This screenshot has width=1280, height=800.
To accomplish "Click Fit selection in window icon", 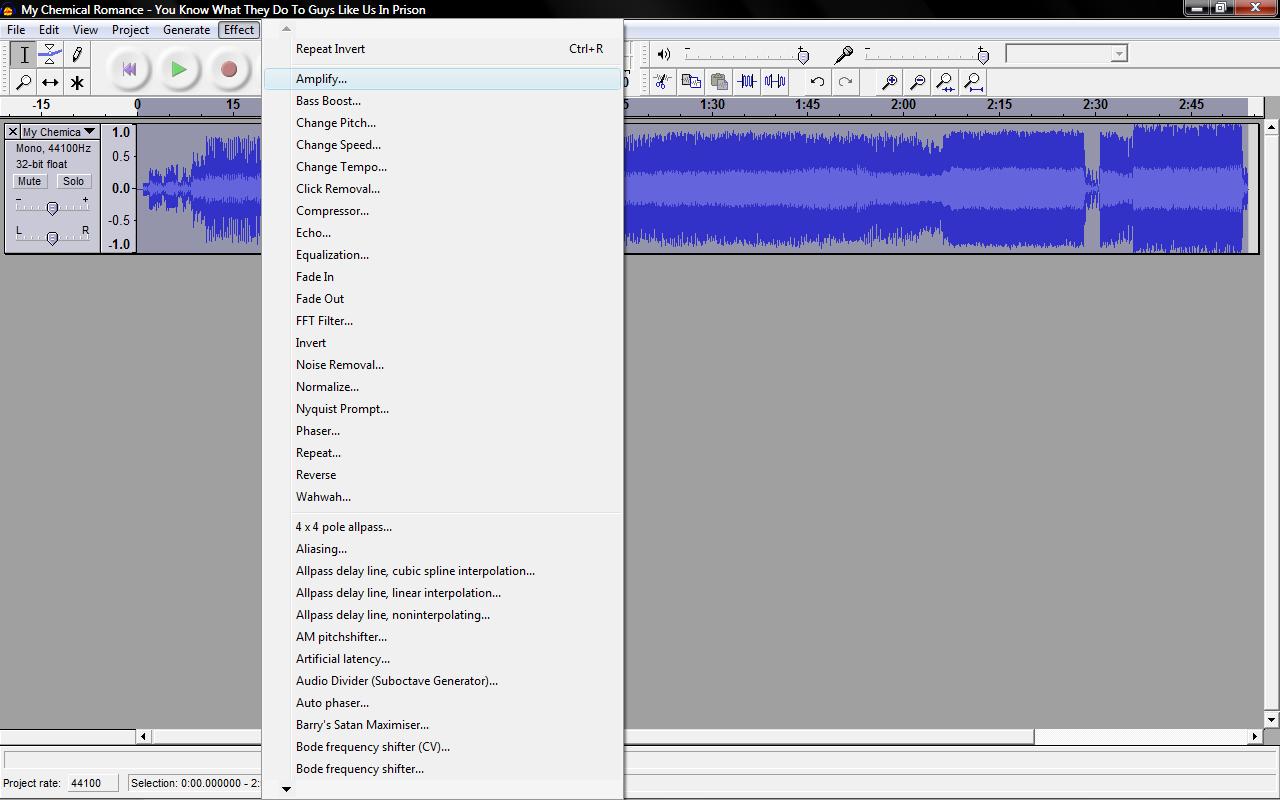I will click(945, 82).
